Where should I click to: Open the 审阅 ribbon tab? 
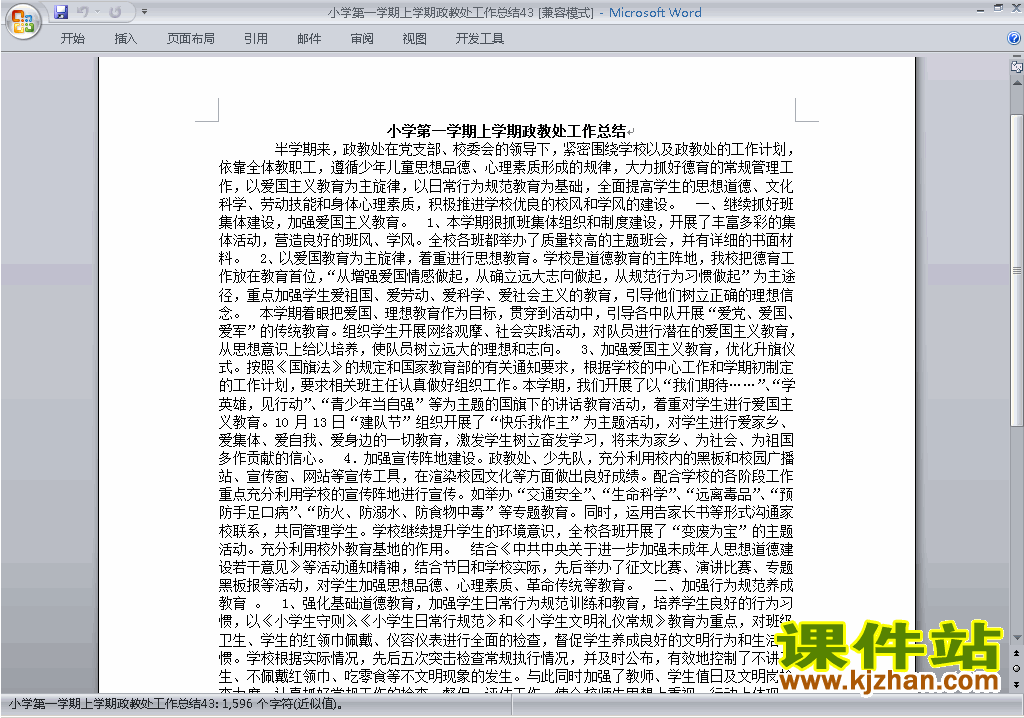pos(362,39)
